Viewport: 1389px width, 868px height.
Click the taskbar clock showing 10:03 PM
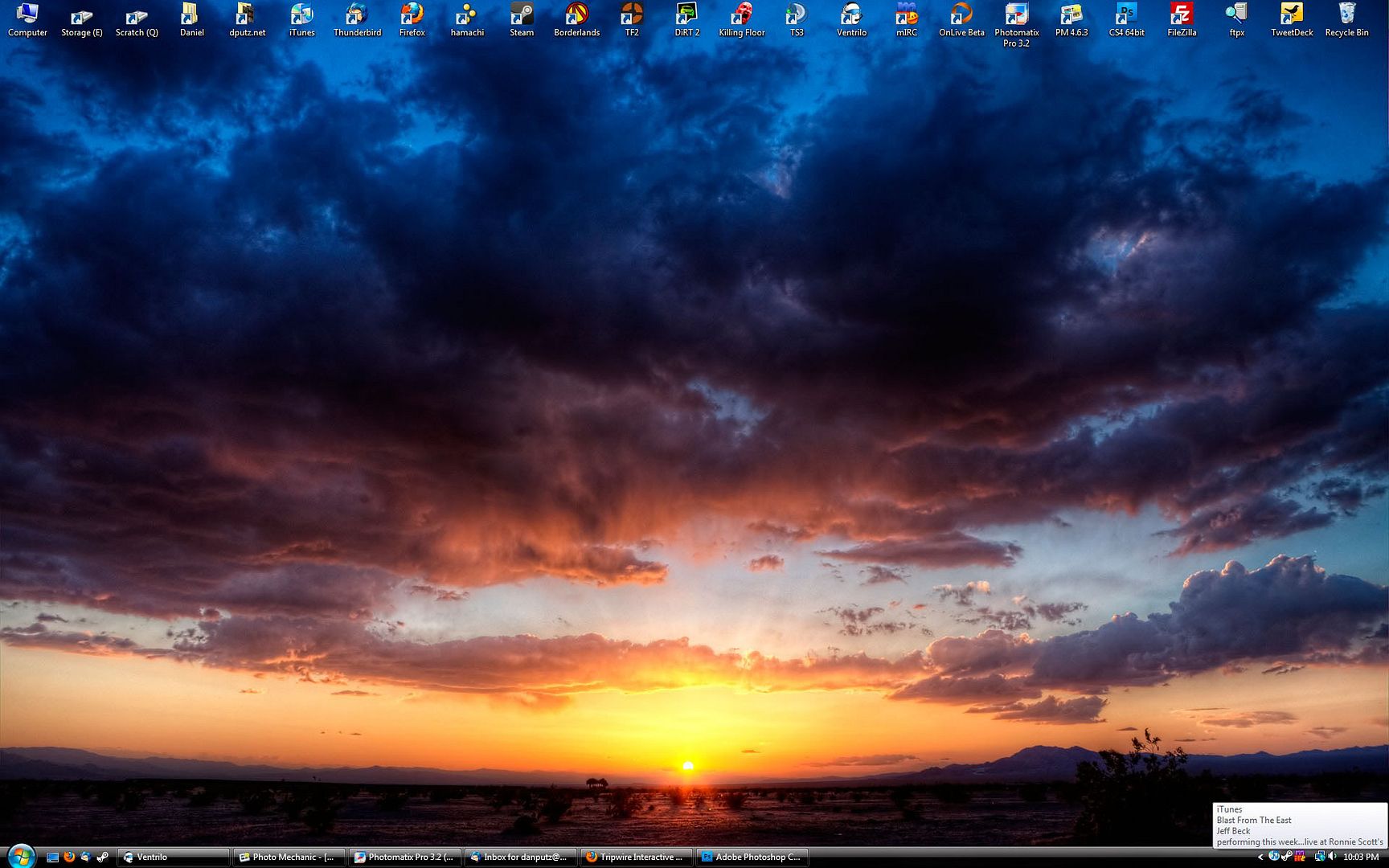coord(1361,858)
